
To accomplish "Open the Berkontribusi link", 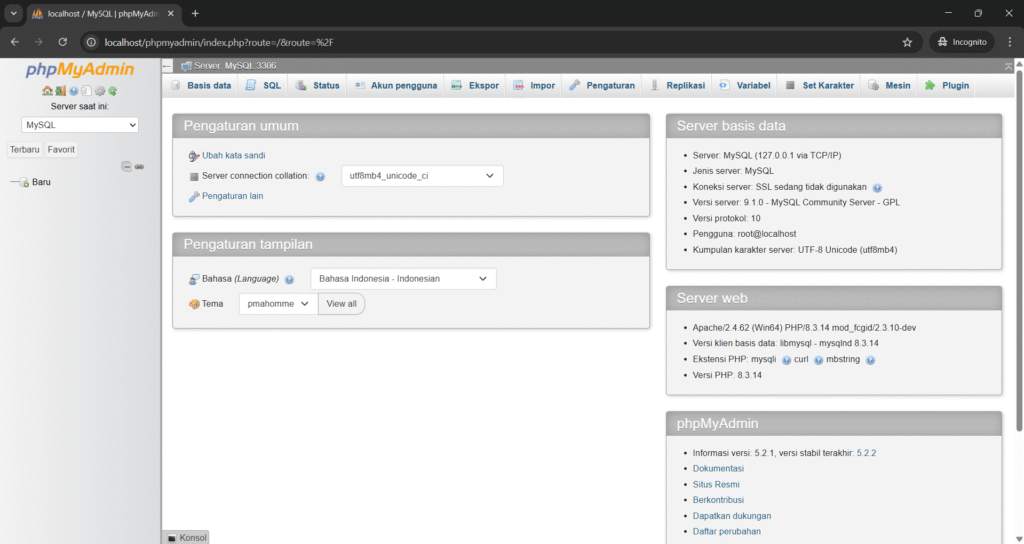I will click(x=718, y=500).
